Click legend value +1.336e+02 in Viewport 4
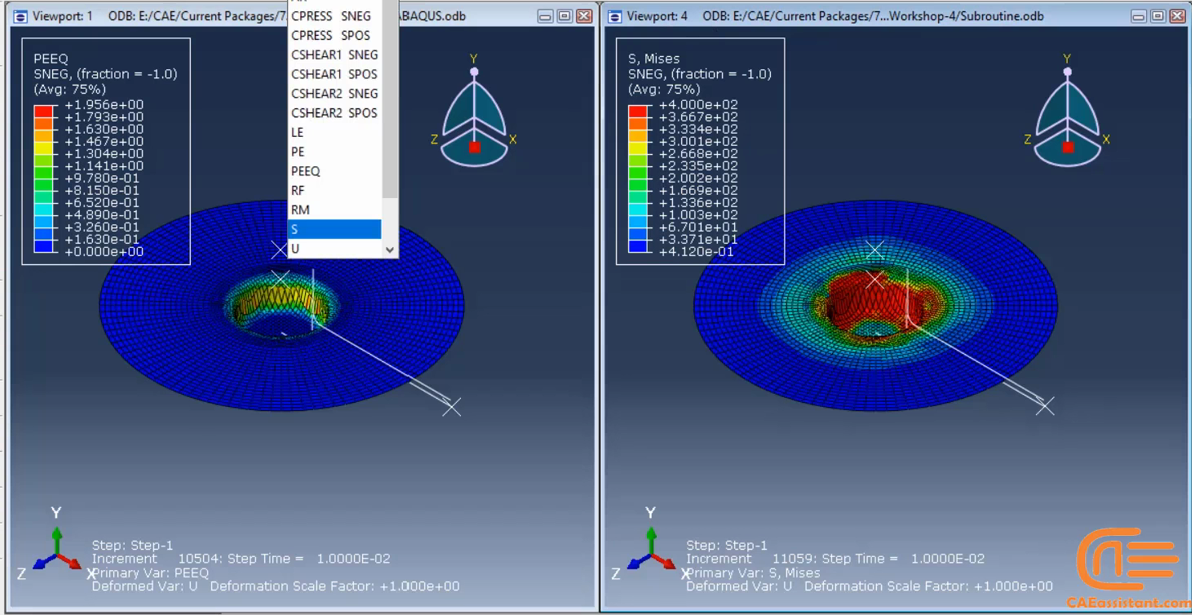1192x615 pixels. click(x=698, y=202)
